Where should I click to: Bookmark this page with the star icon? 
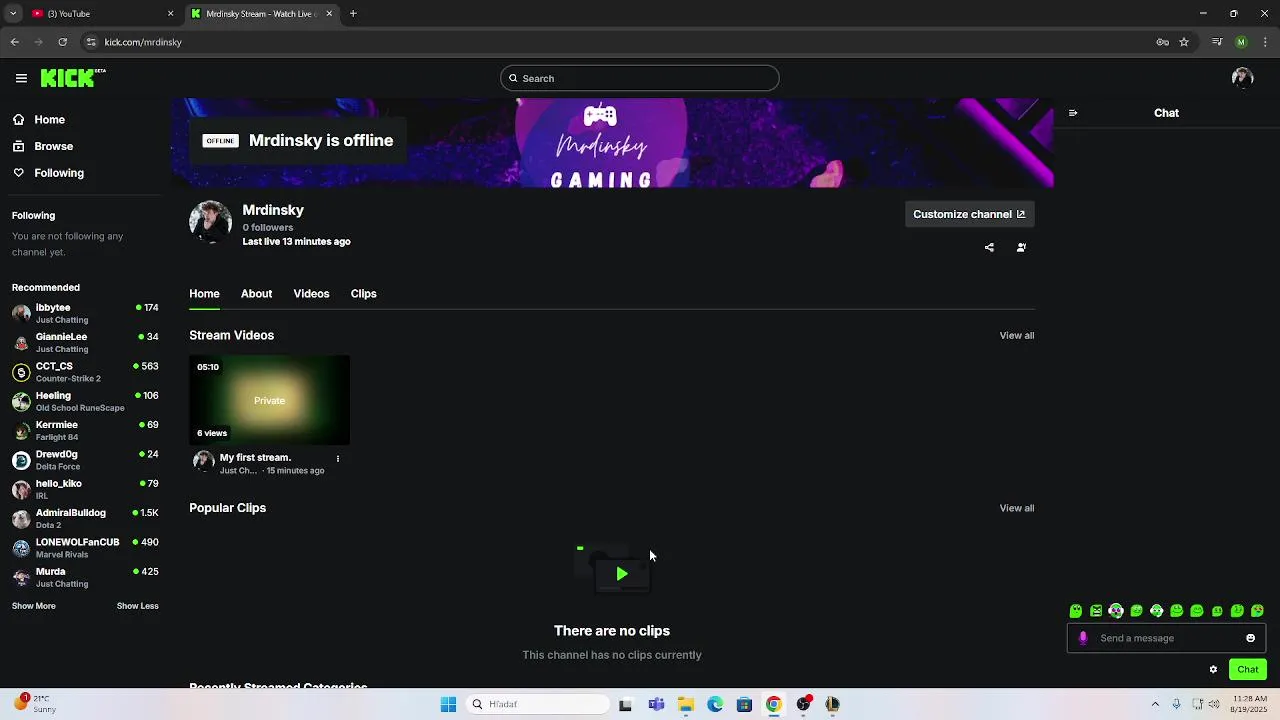tap(1184, 42)
